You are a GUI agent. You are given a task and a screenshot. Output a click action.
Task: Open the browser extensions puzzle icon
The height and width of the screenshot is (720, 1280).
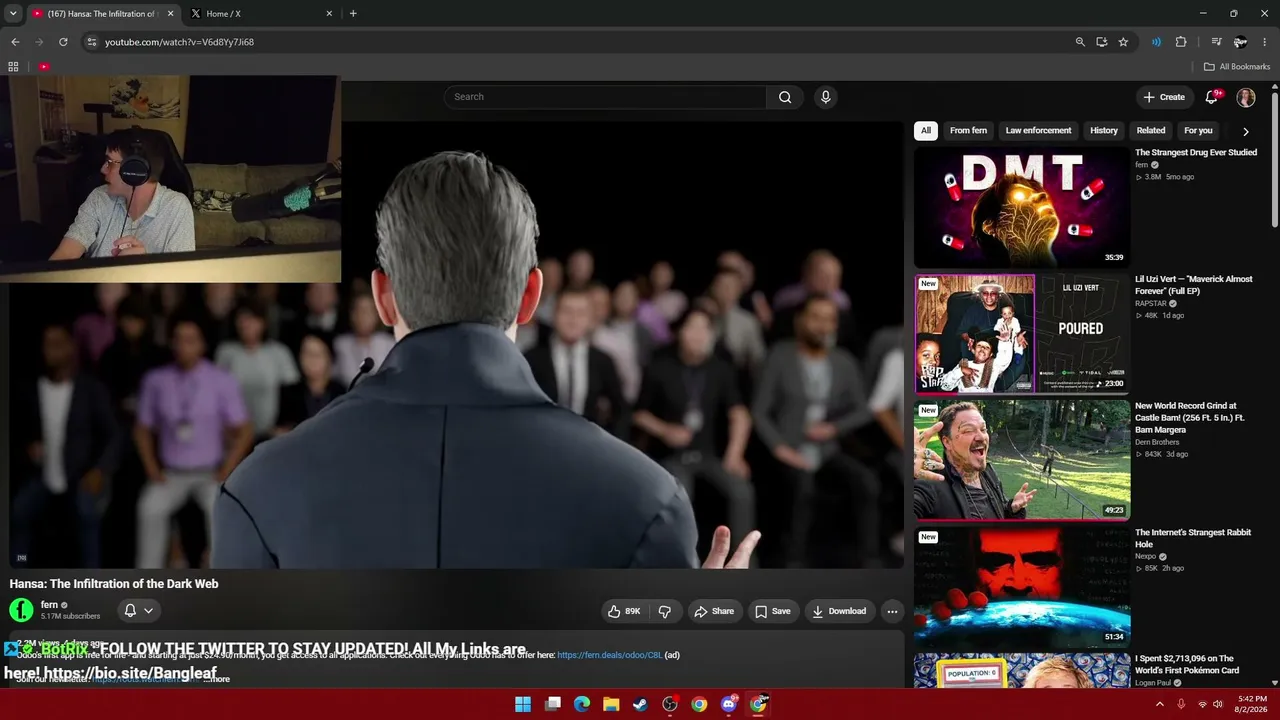1181,42
